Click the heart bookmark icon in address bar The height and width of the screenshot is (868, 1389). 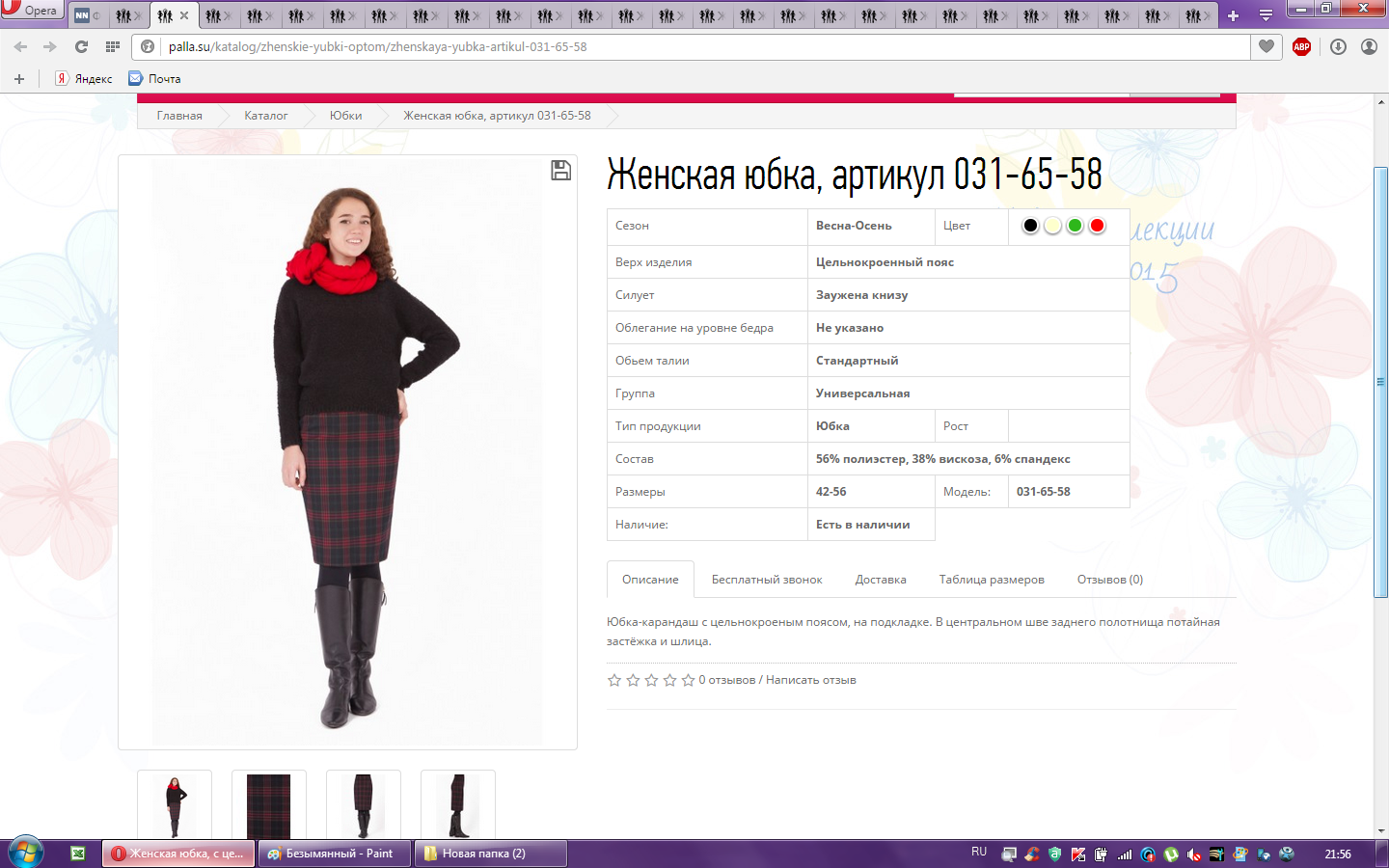(x=1266, y=46)
